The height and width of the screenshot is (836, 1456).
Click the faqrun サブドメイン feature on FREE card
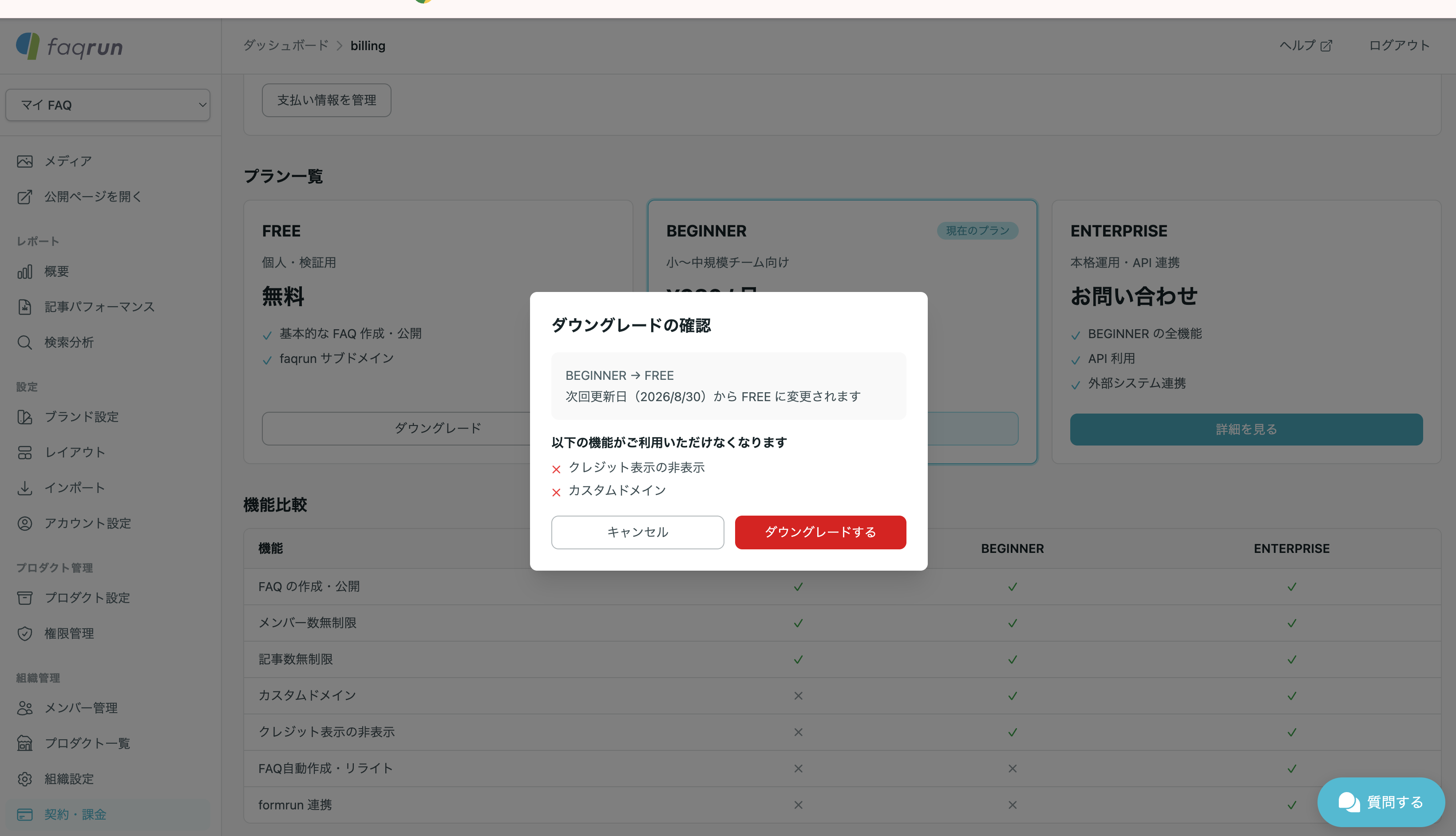tap(336, 359)
